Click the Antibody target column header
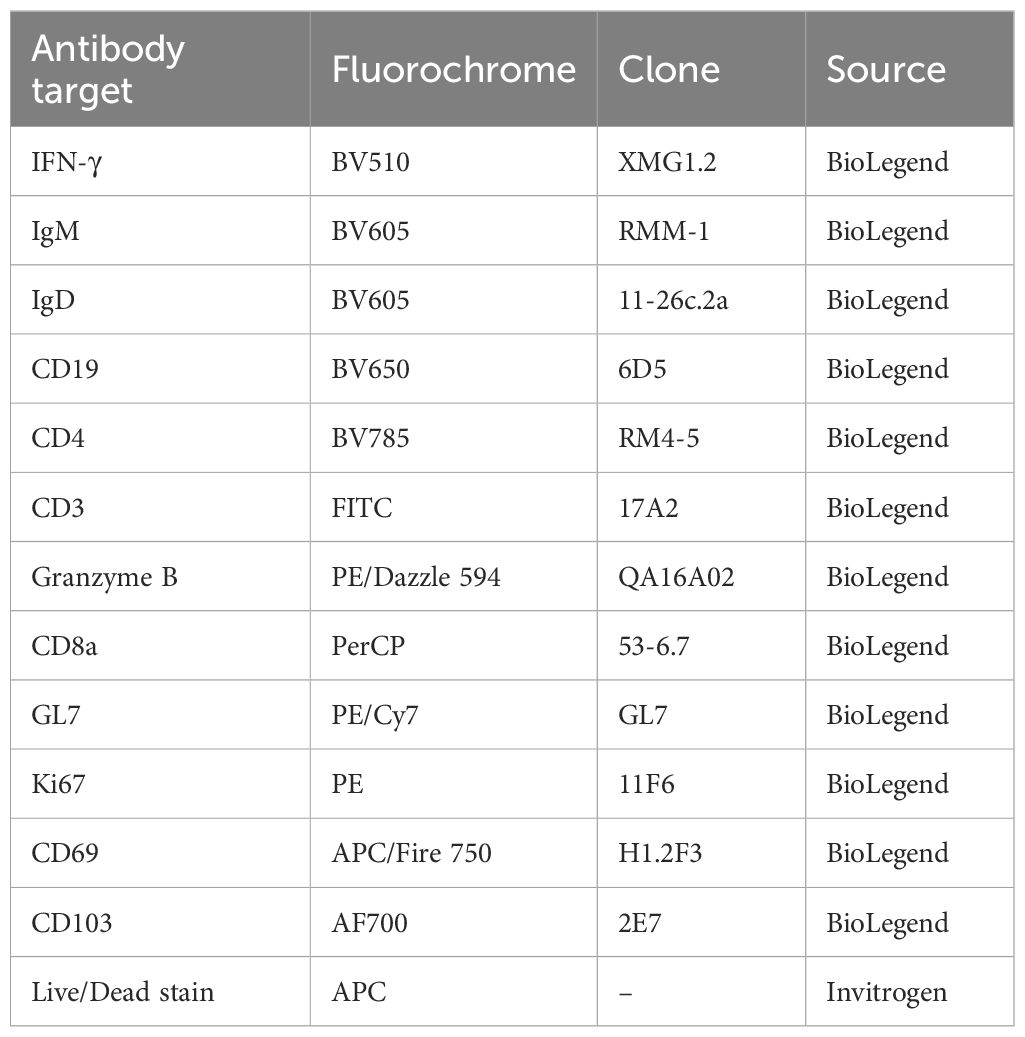Viewport: 1025px width, 1037px height. click(x=160, y=69)
